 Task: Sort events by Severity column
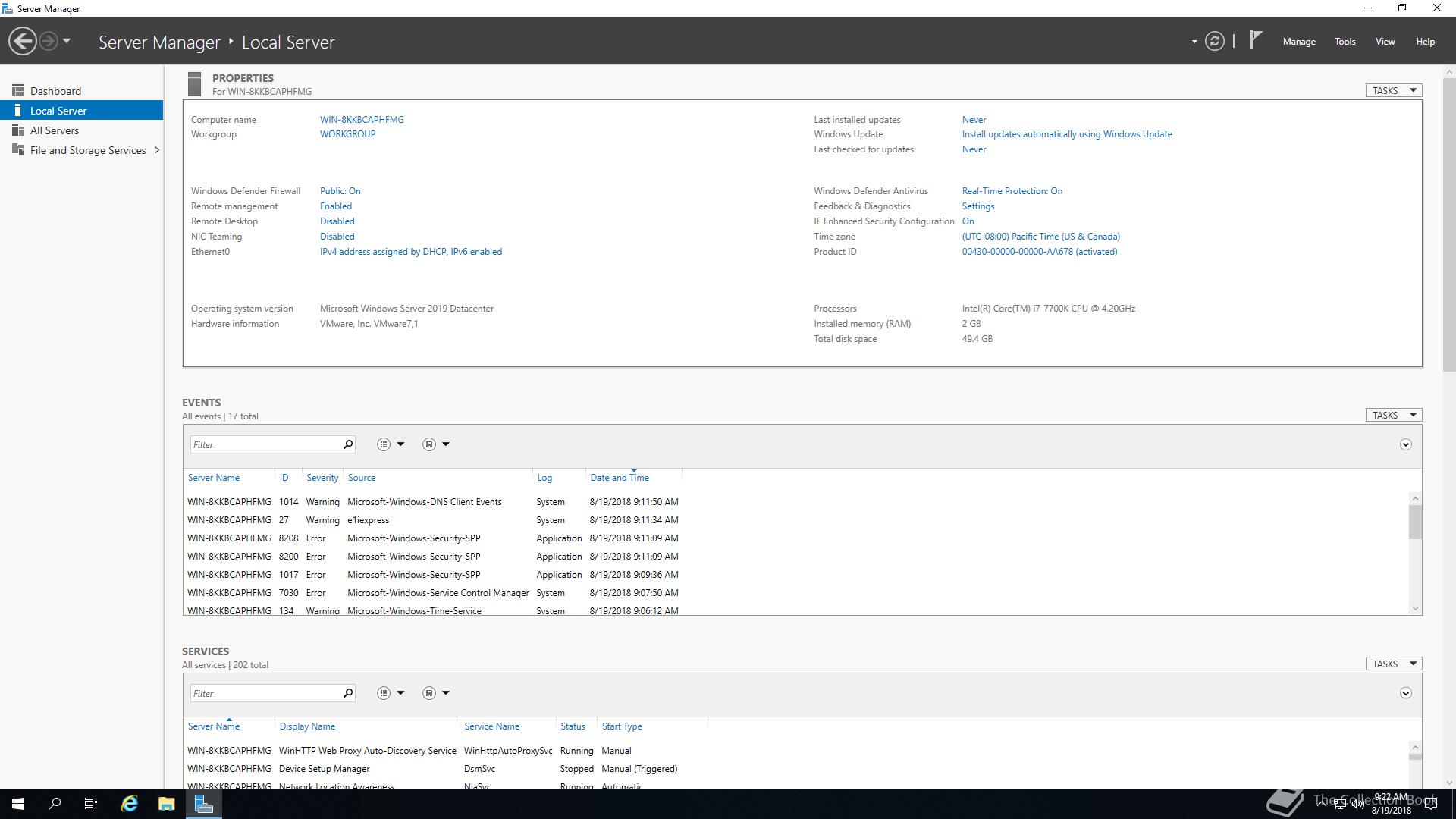(322, 478)
